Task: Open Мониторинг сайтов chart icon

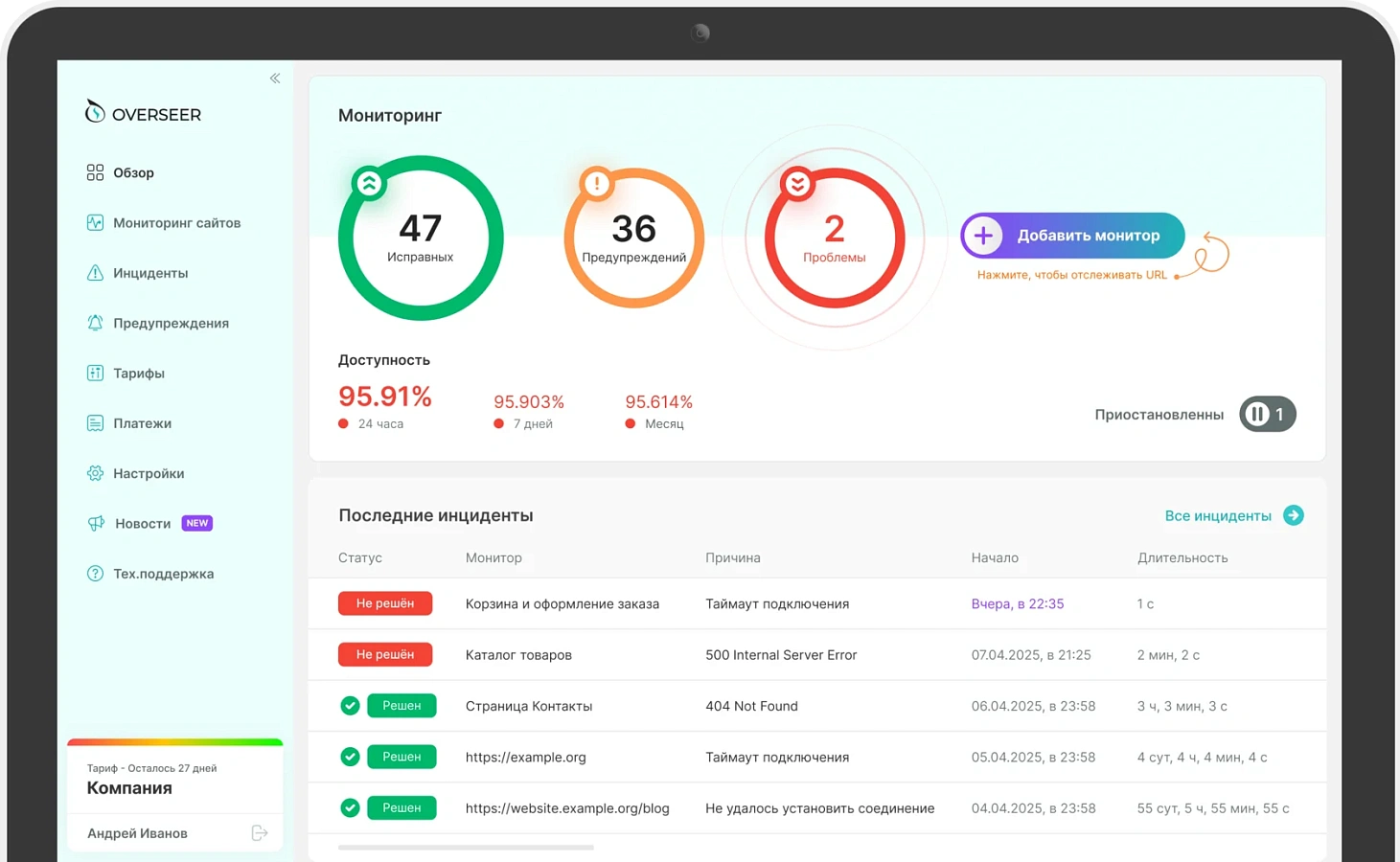Action: (95, 222)
